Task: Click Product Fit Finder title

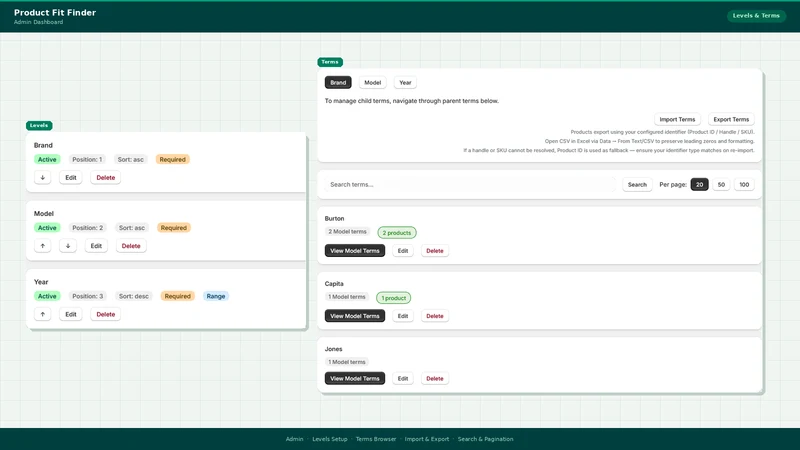Action: click(55, 13)
